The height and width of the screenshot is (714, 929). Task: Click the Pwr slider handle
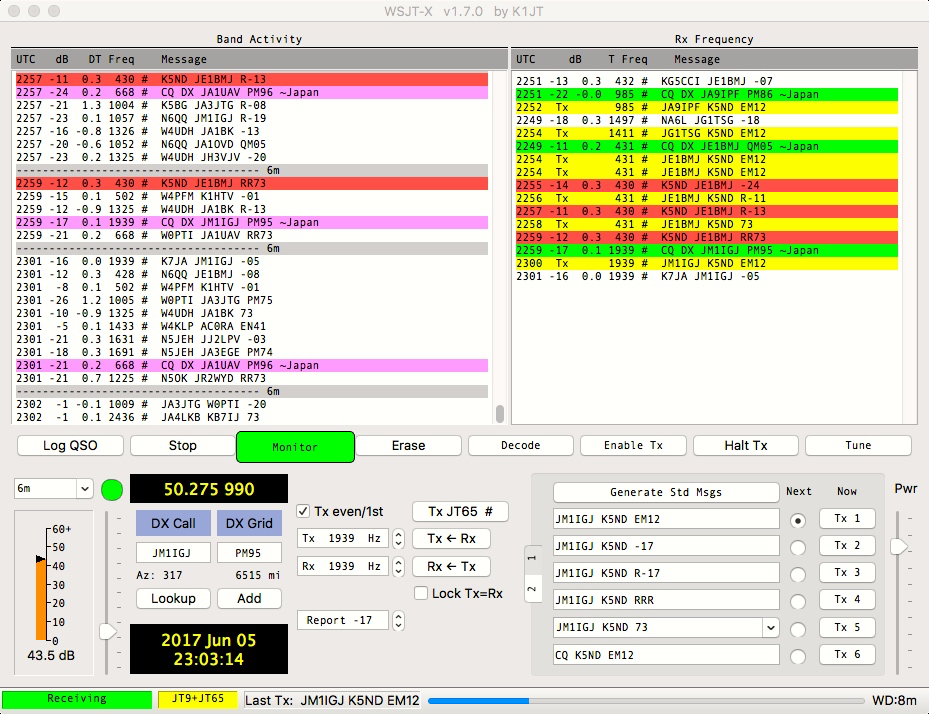tap(899, 546)
